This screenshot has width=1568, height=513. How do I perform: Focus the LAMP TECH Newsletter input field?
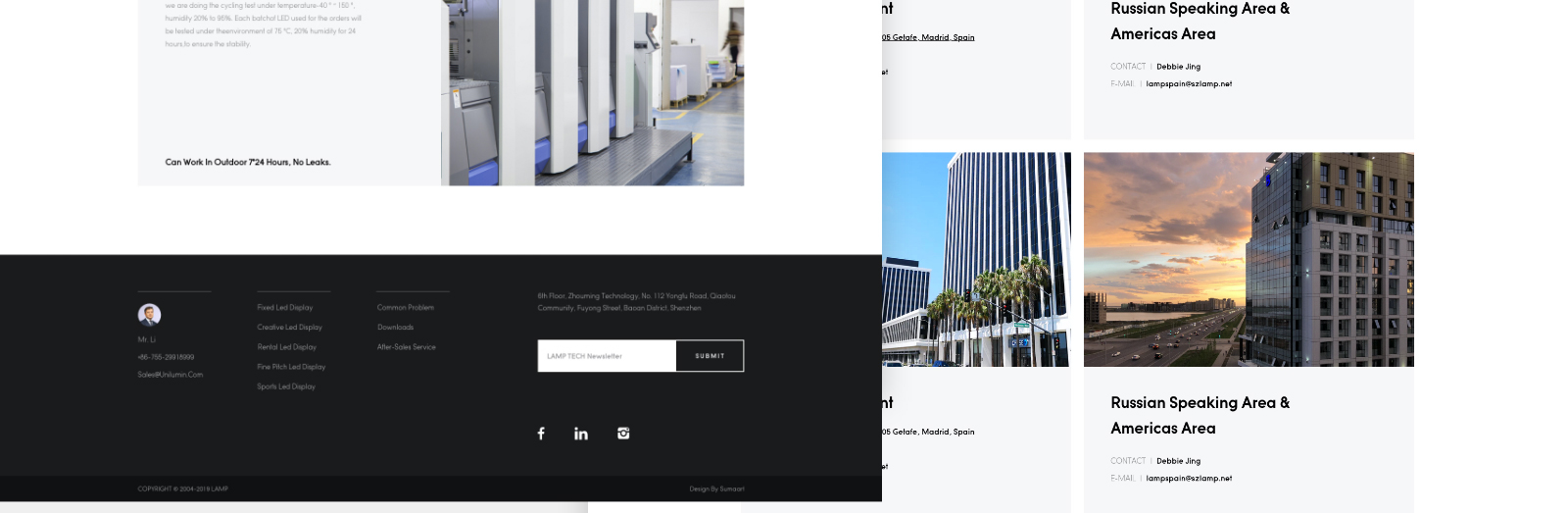[x=607, y=356]
